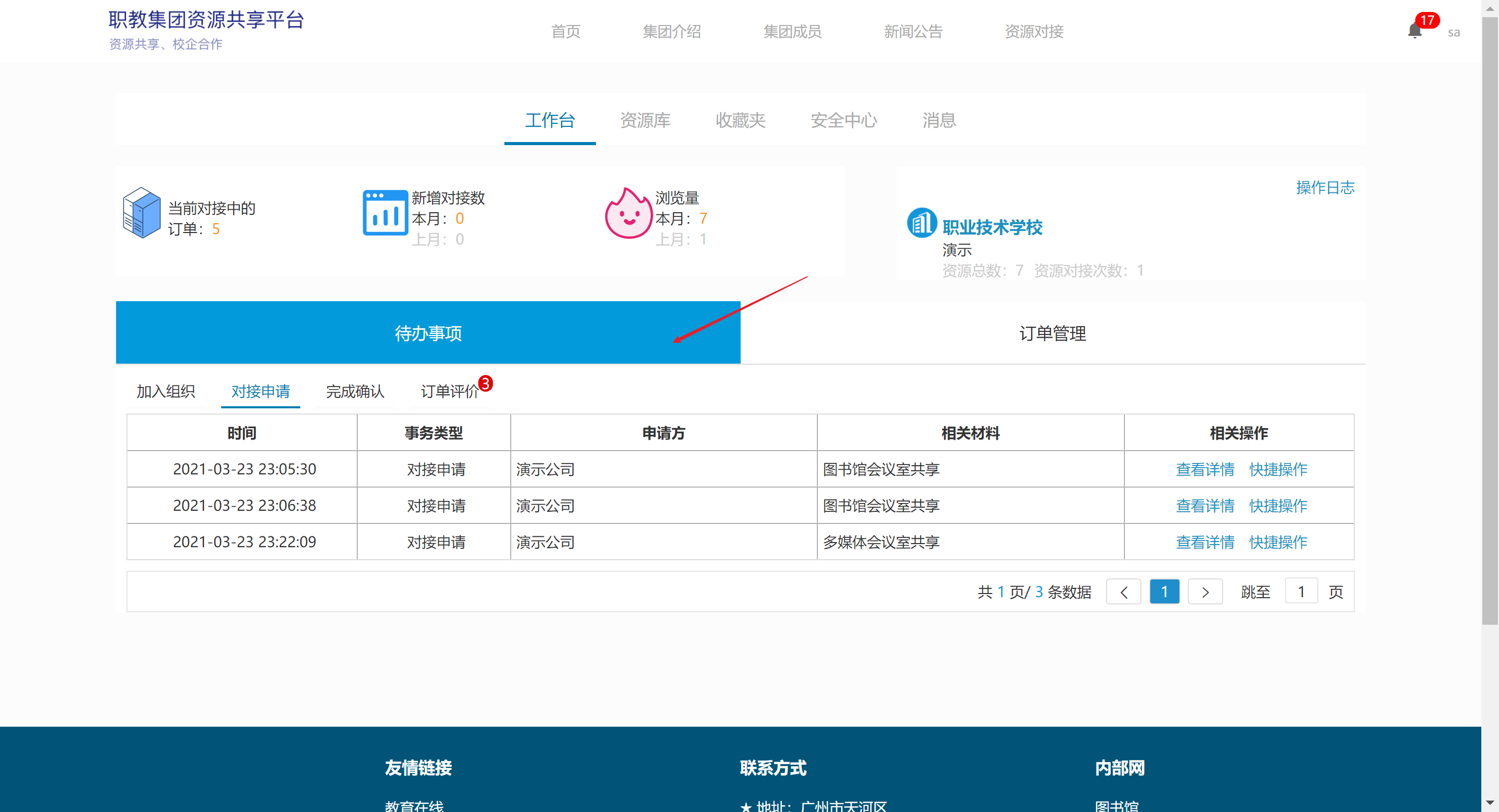This screenshot has height=812, width=1499.
Task: Open the sa user account menu
Action: (x=1453, y=33)
